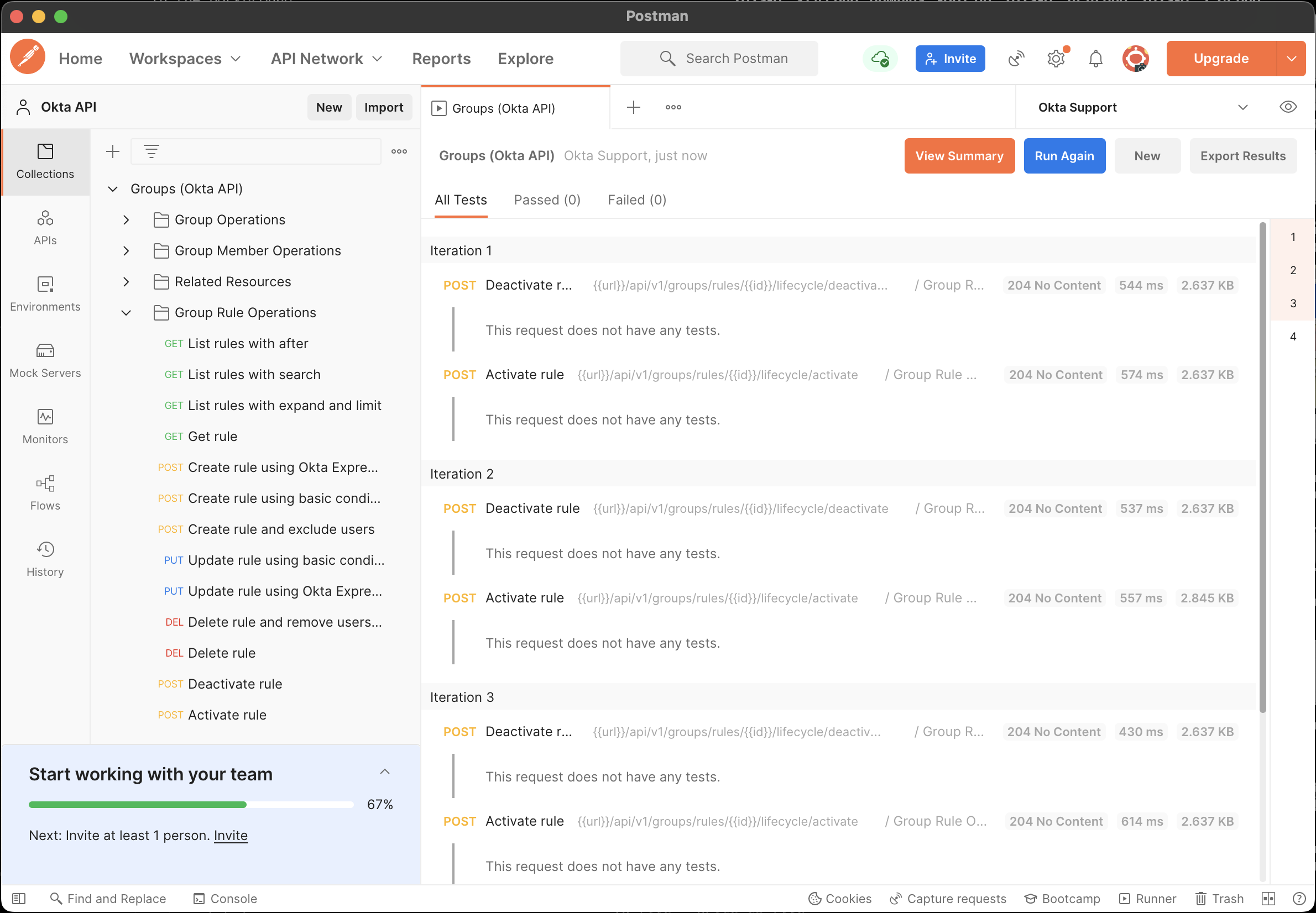The height and width of the screenshot is (913, 1316).
Task: Open the Console from the status bar
Action: coord(225,899)
